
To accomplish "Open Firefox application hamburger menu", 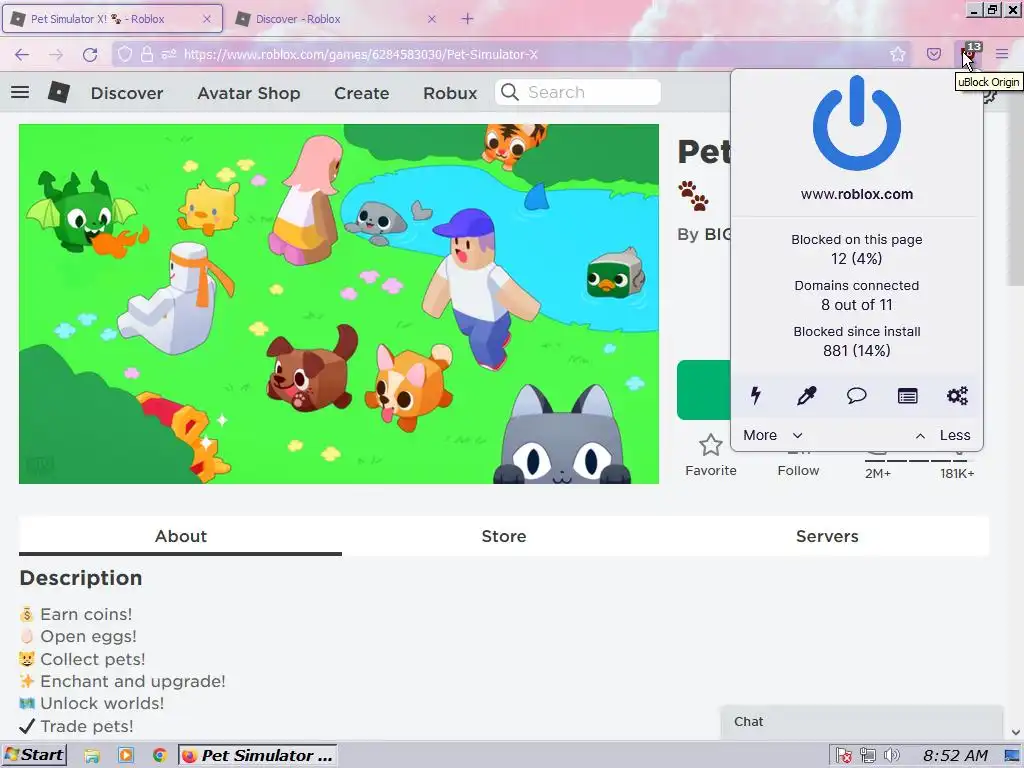I will point(1002,54).
